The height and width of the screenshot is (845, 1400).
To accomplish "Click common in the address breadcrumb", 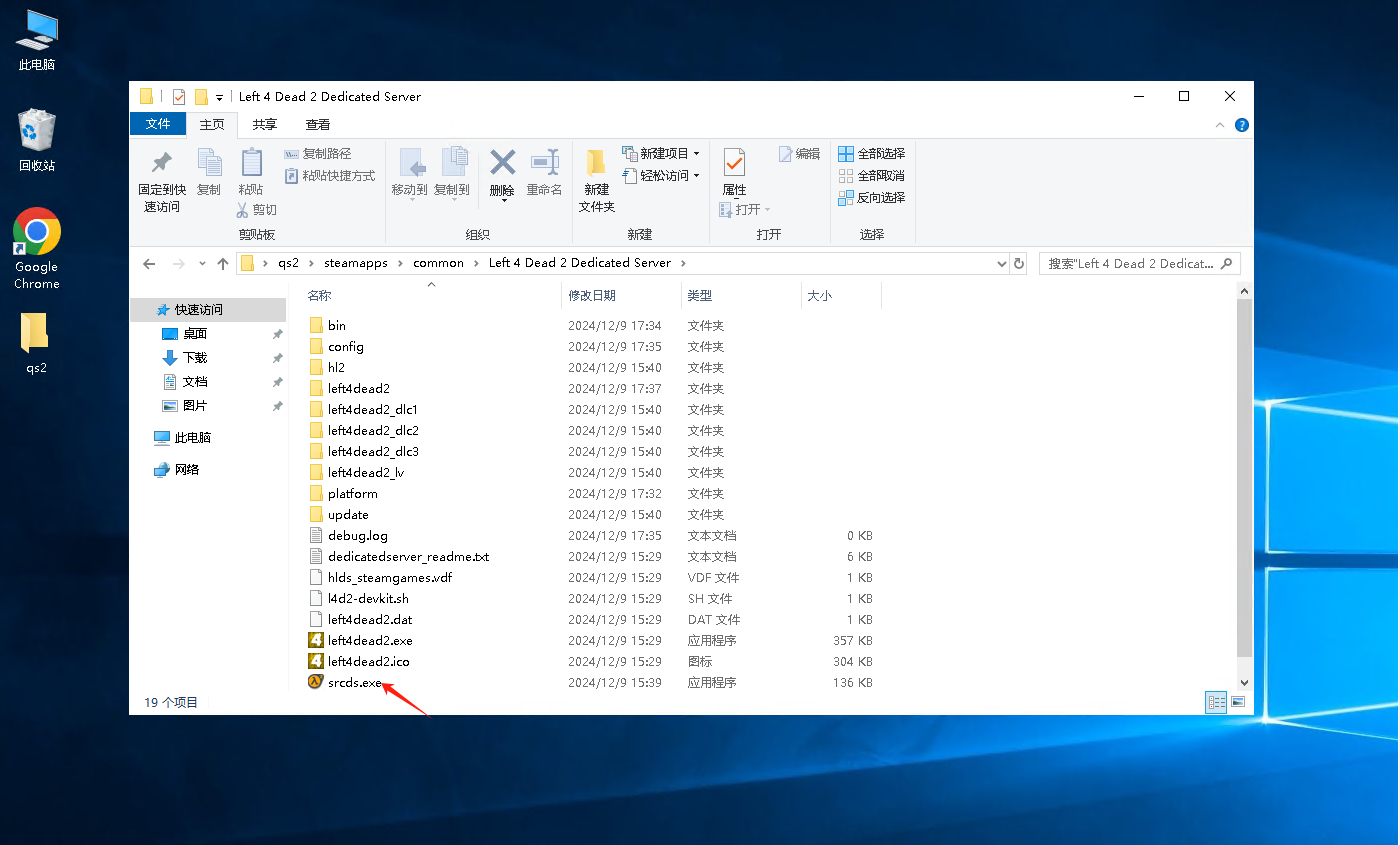I will (438, 263).
